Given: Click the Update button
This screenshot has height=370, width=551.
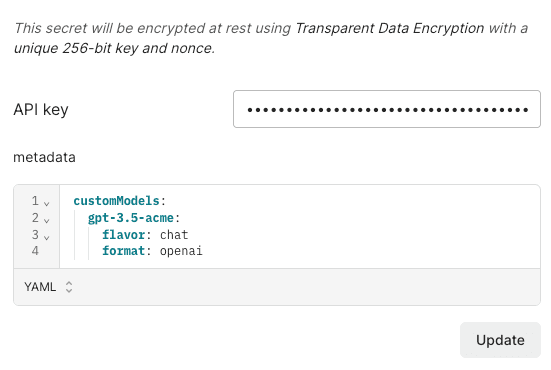Looking at the screenshot, I should [x=500, y=340].
